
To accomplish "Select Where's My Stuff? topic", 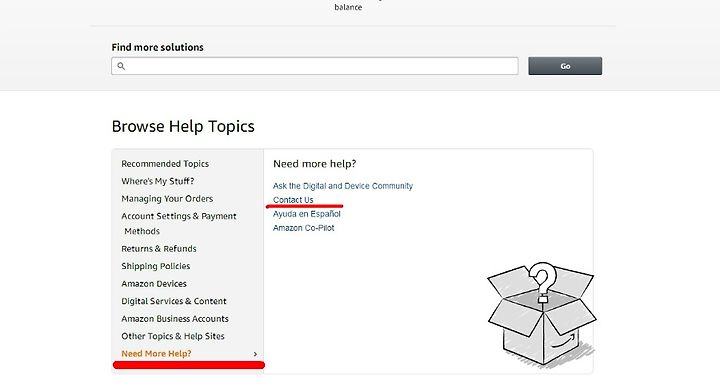I will coord(158,181).
